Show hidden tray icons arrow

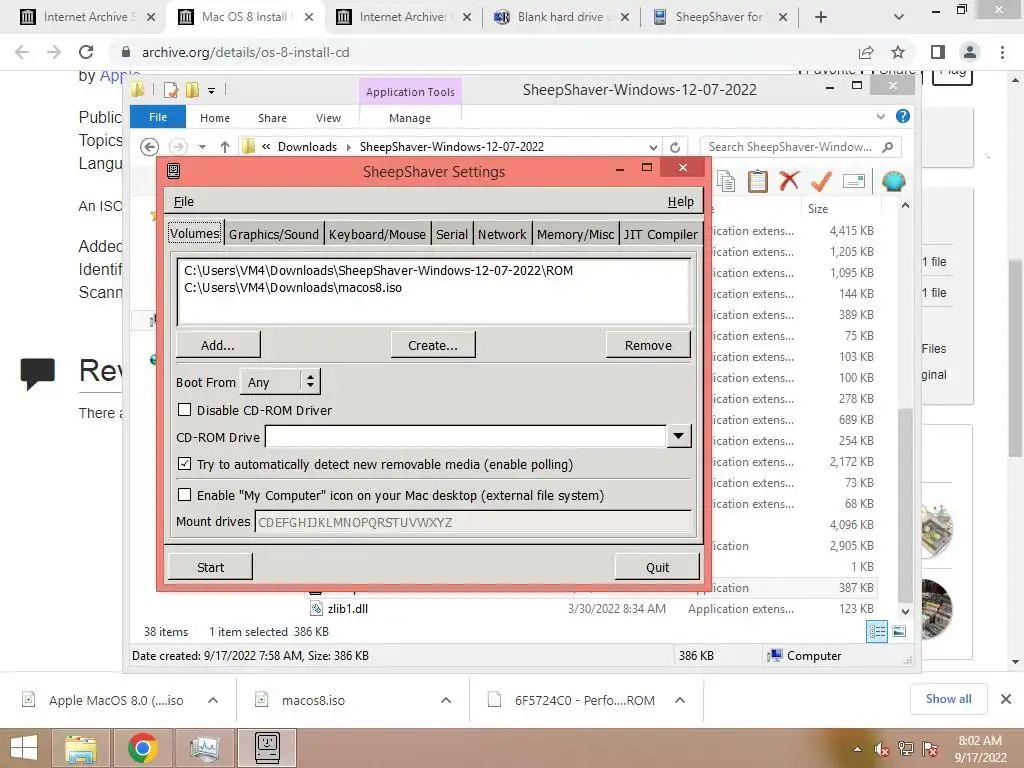857,749
